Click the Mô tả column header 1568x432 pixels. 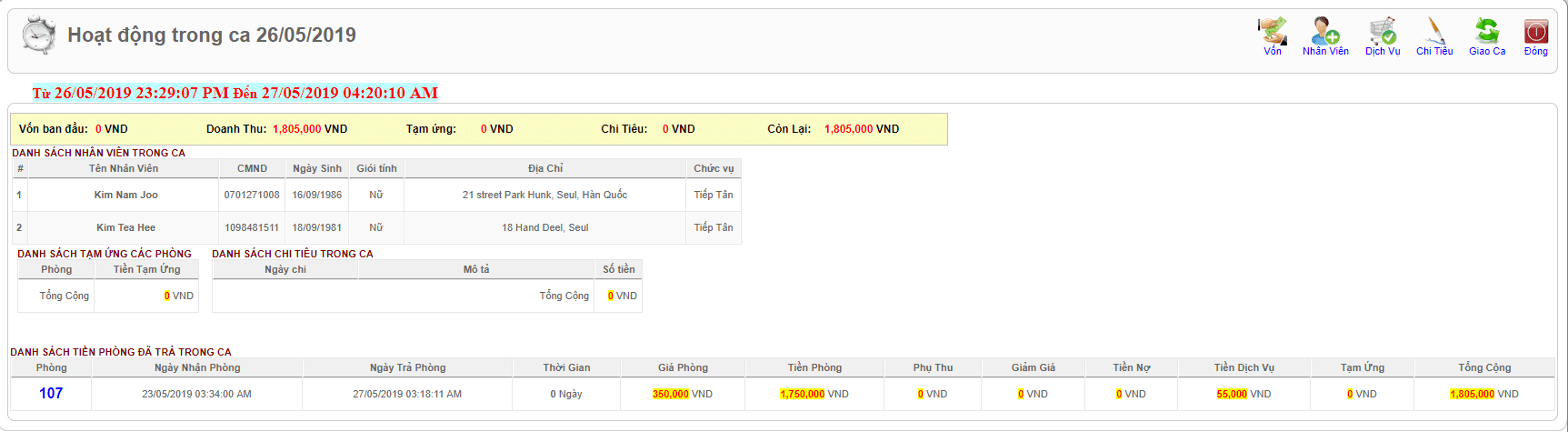pos(476,269)
